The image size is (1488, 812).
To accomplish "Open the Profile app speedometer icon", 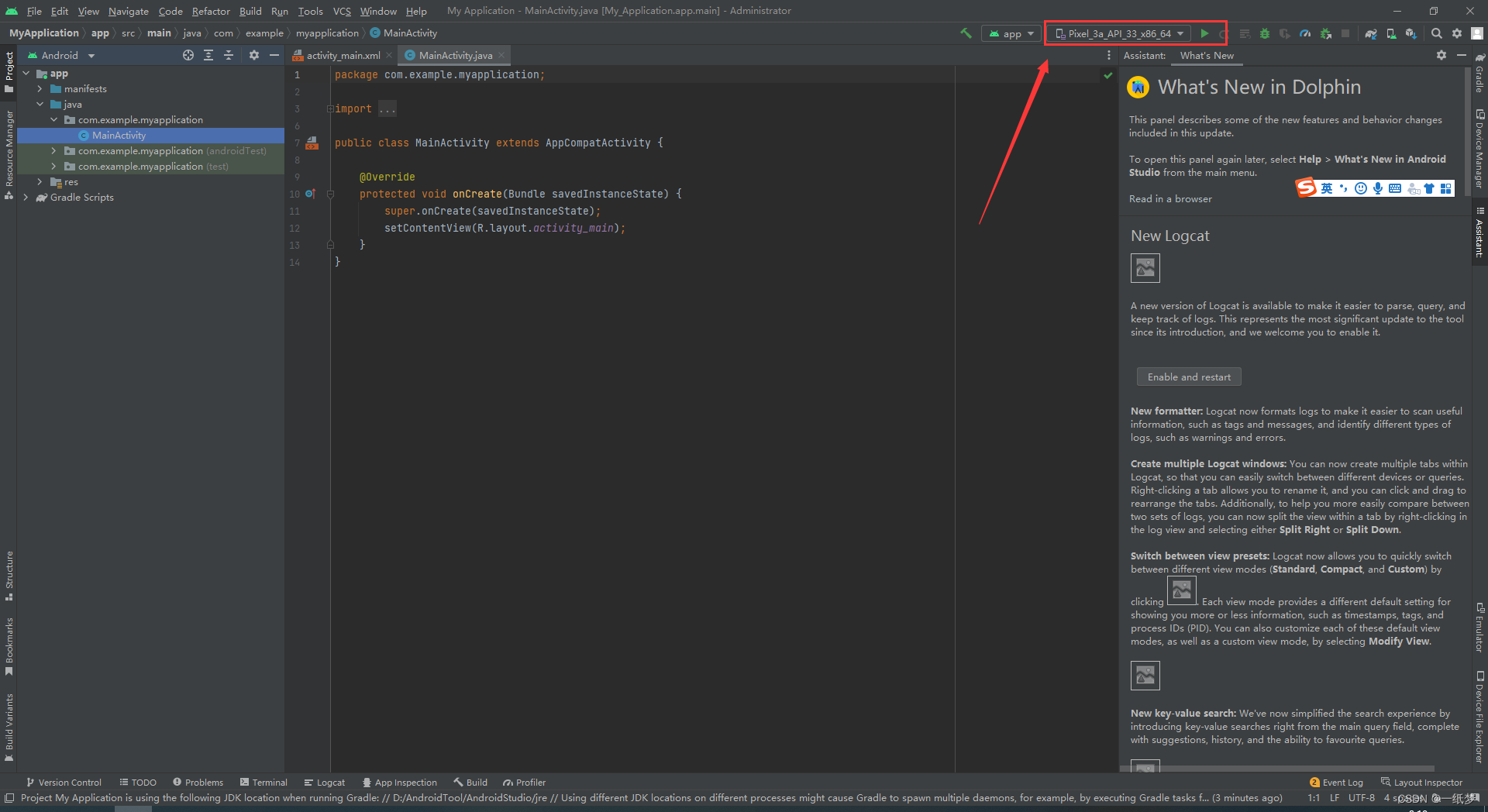I will [x=1305, y=33].
